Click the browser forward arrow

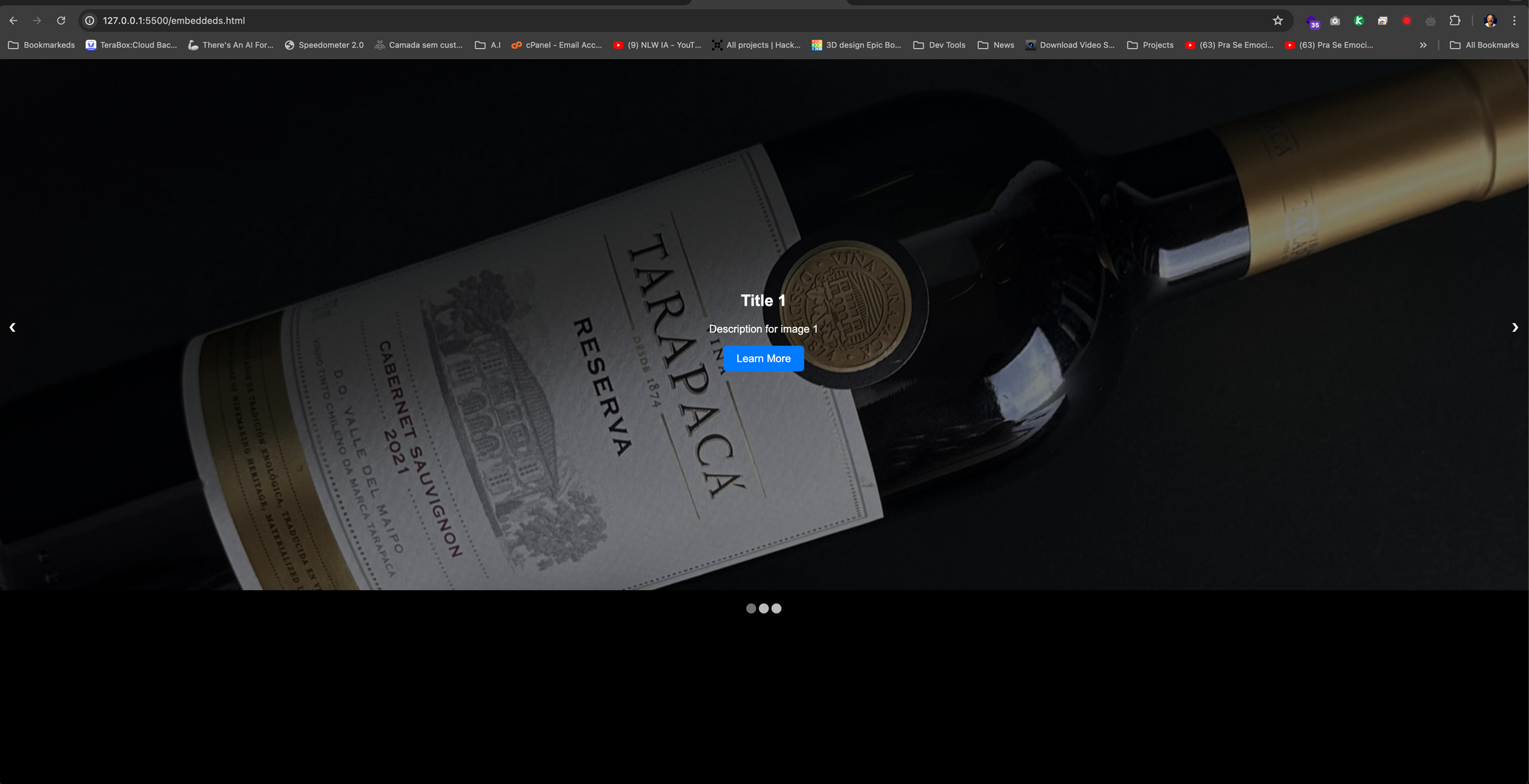pos(37,21)
